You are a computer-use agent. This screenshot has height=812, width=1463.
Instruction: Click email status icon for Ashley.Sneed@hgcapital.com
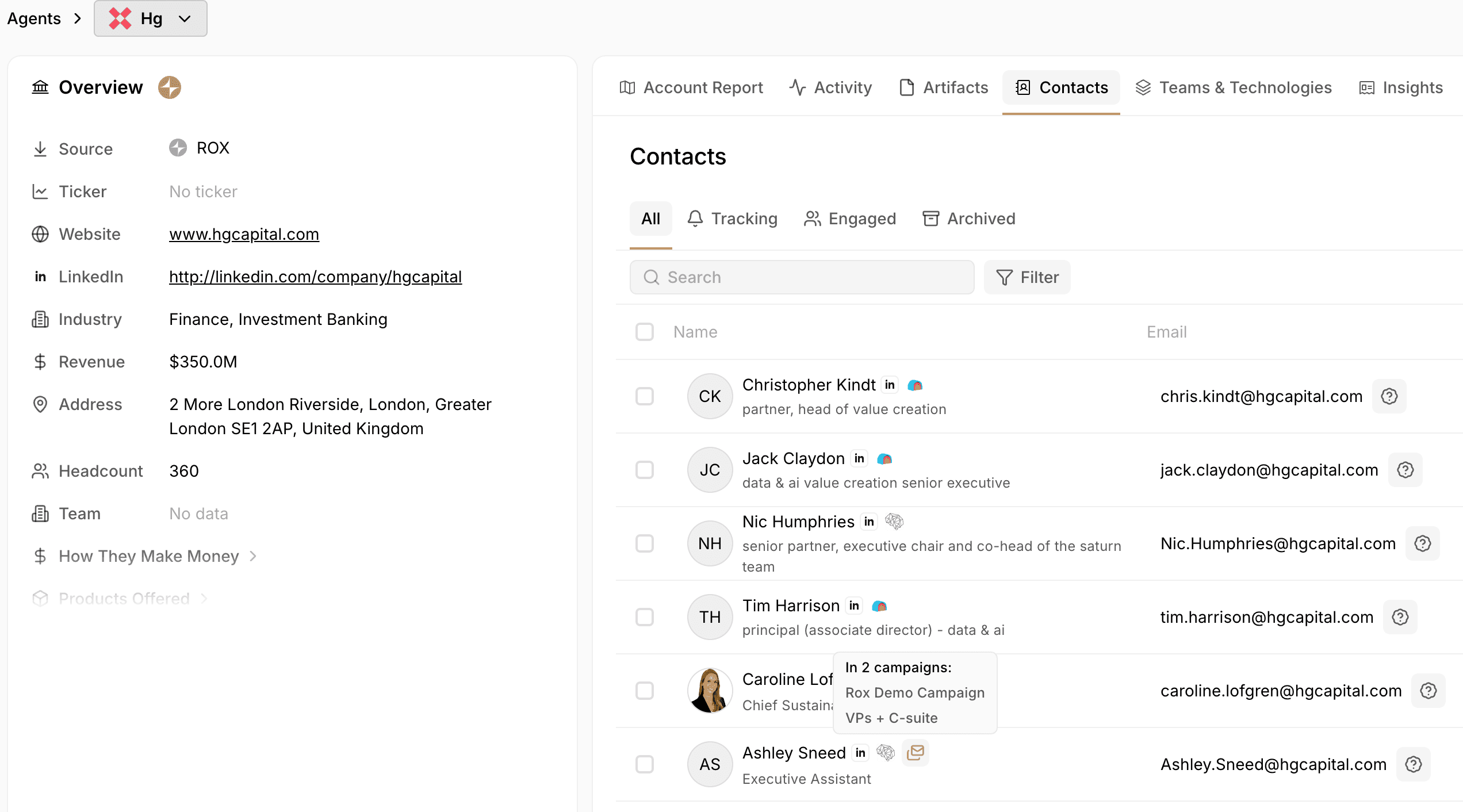pos(1413,764)
